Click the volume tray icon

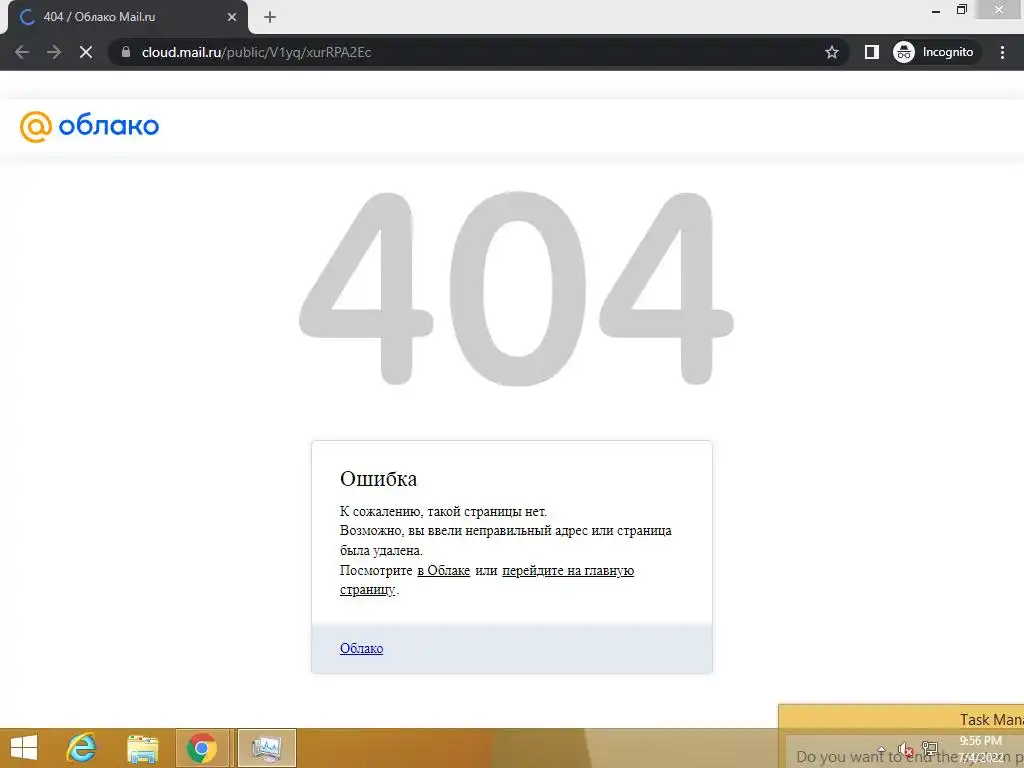click(x=904, y=750)
